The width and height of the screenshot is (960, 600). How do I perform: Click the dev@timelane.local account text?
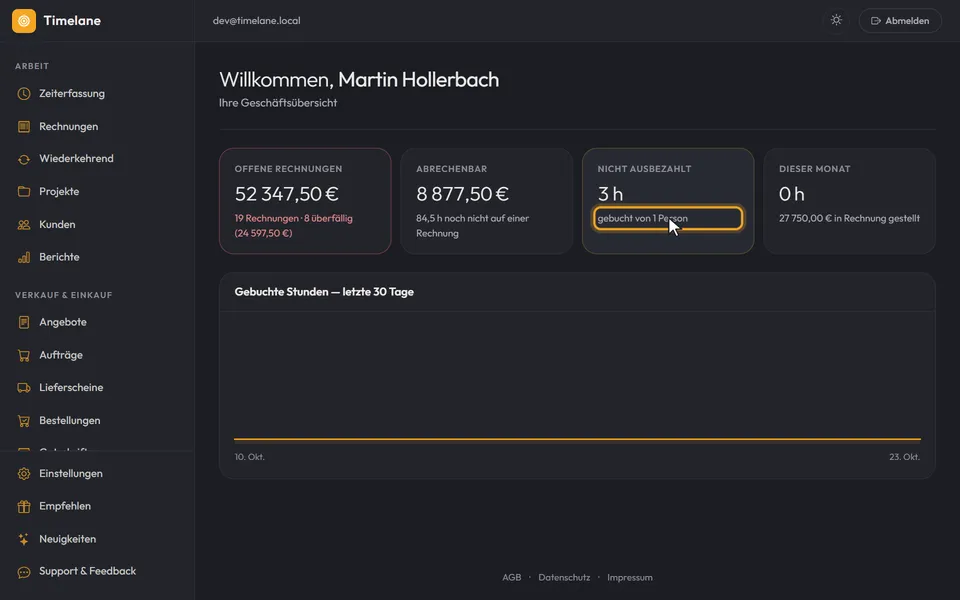pyautogui.click(x=257, y=21)
